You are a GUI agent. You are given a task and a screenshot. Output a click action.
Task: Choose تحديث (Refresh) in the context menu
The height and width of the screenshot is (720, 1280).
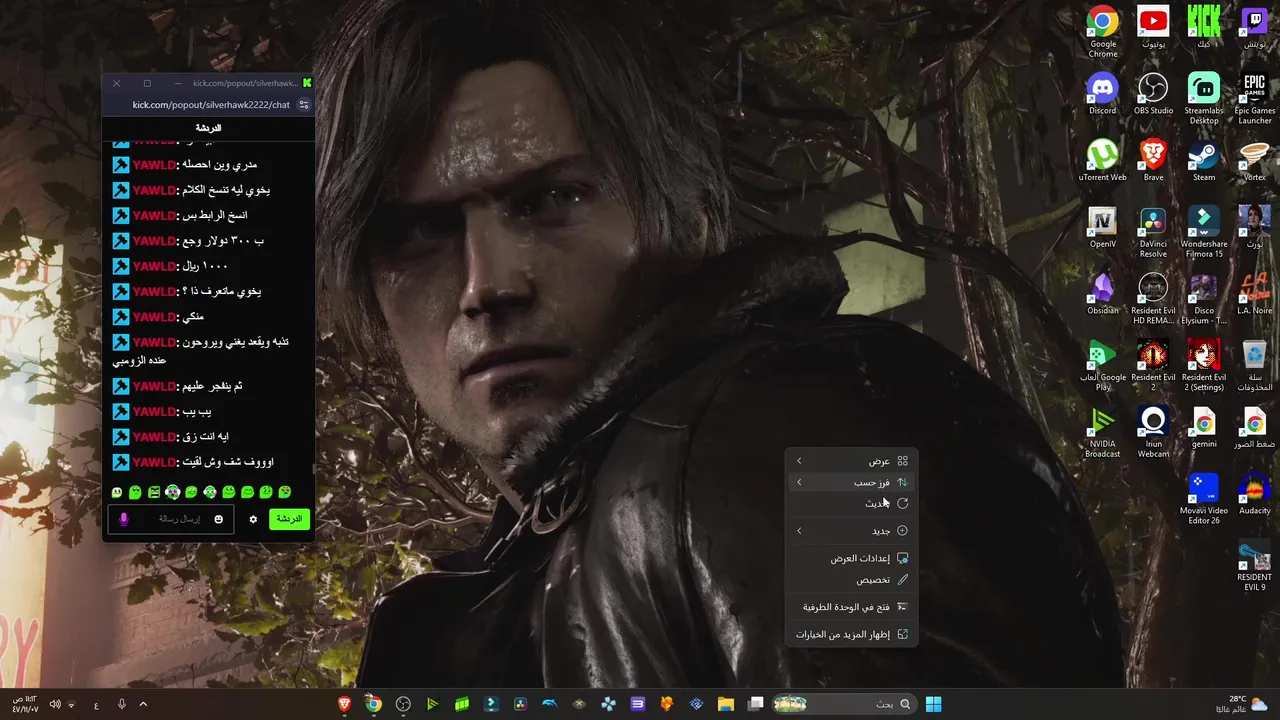click(851, 503)
